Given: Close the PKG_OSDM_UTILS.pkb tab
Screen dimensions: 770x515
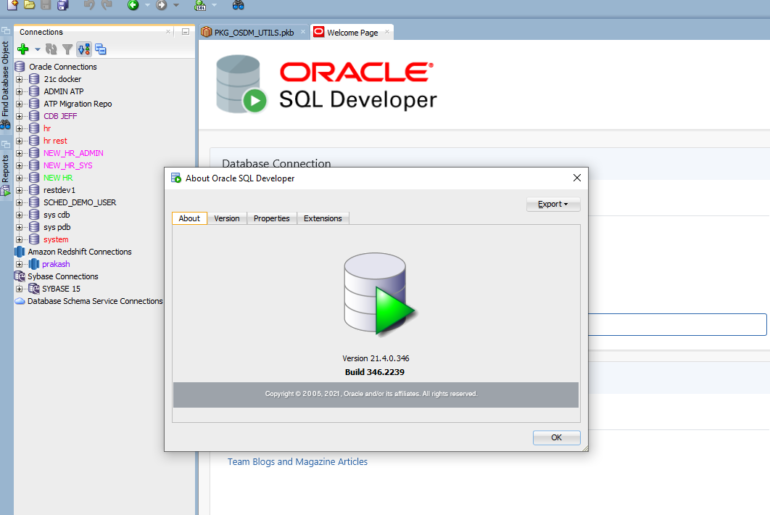Looking at the screenshot, I should (302, 32).
